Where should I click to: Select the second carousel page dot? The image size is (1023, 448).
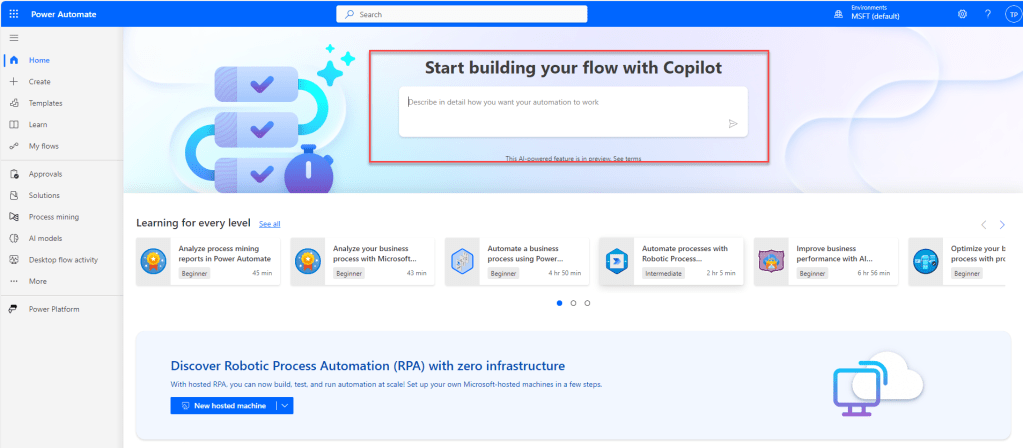click(573, 302)
